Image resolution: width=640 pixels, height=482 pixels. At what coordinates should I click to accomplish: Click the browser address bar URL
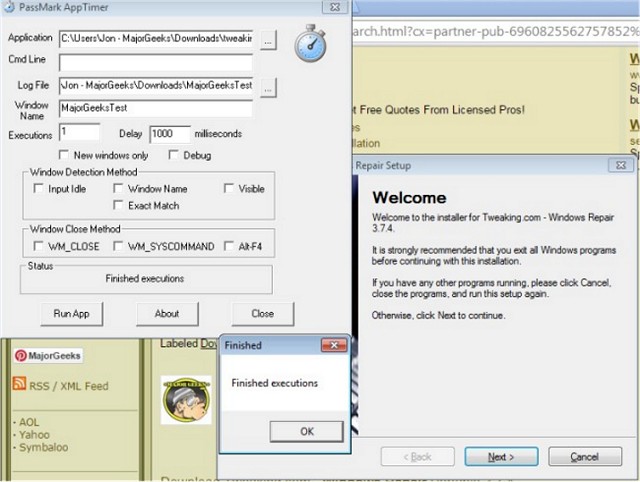pos(496,31)
